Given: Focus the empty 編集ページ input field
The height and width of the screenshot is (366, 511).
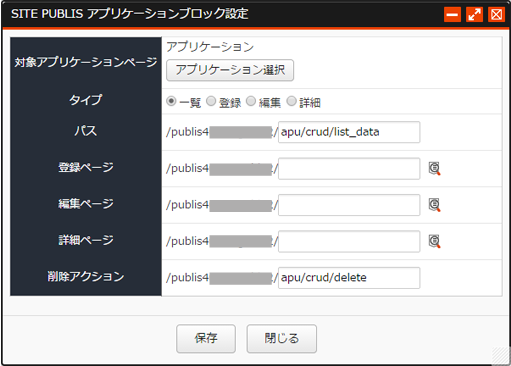Looking at the screenshot, I should (x=349, y=205).
